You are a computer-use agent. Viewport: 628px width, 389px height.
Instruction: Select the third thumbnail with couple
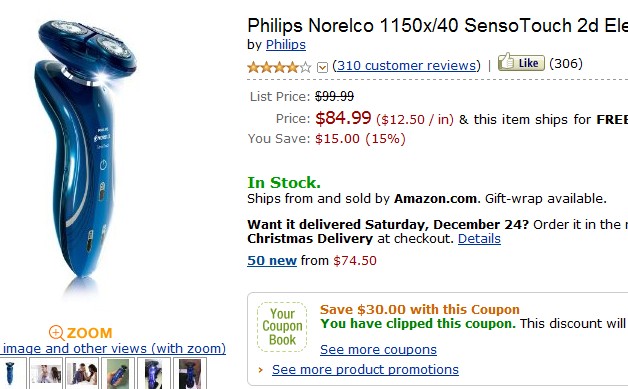(82, 373)
